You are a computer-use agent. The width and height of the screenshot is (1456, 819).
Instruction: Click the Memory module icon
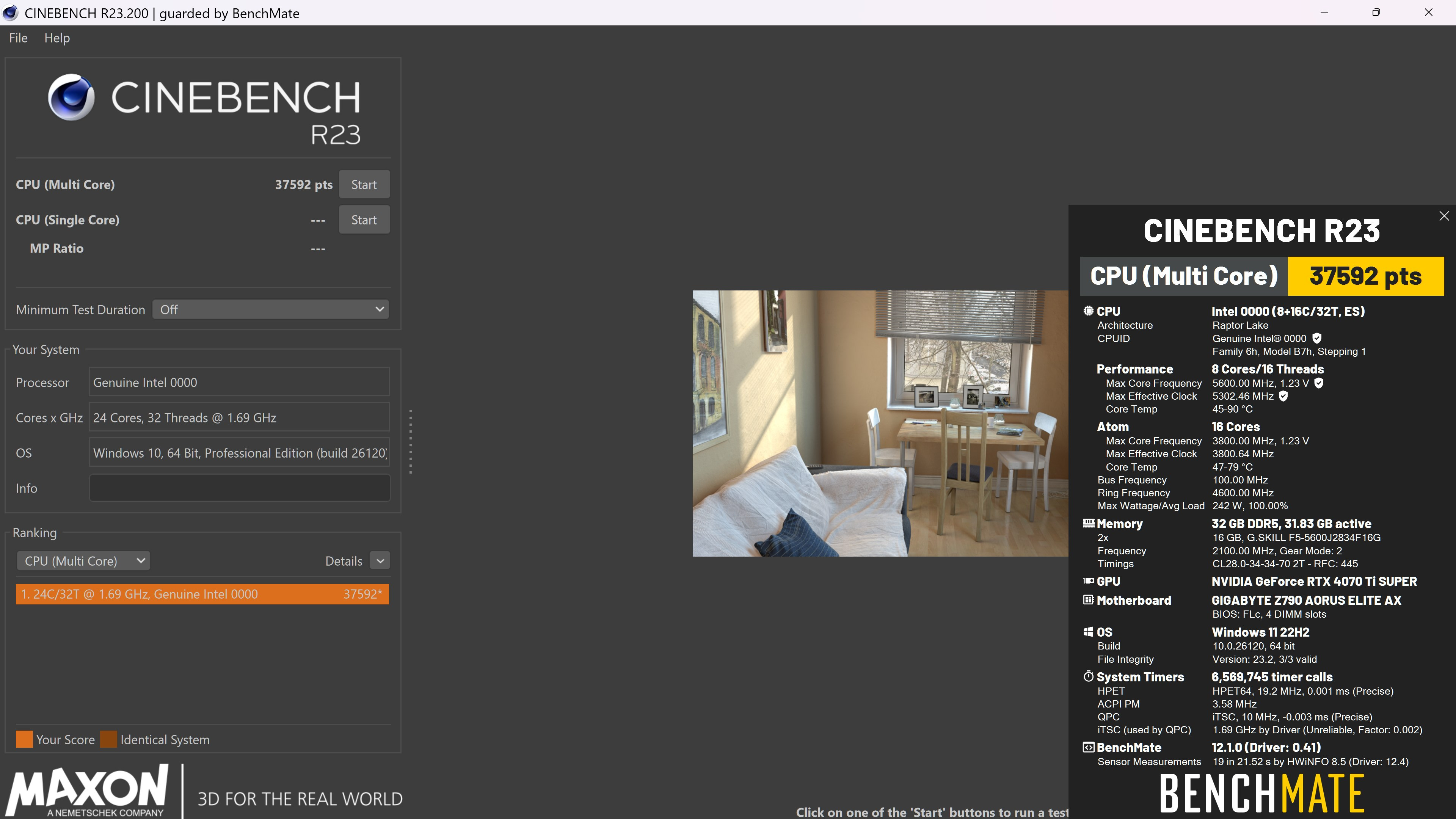click(x=1088, y=523)
